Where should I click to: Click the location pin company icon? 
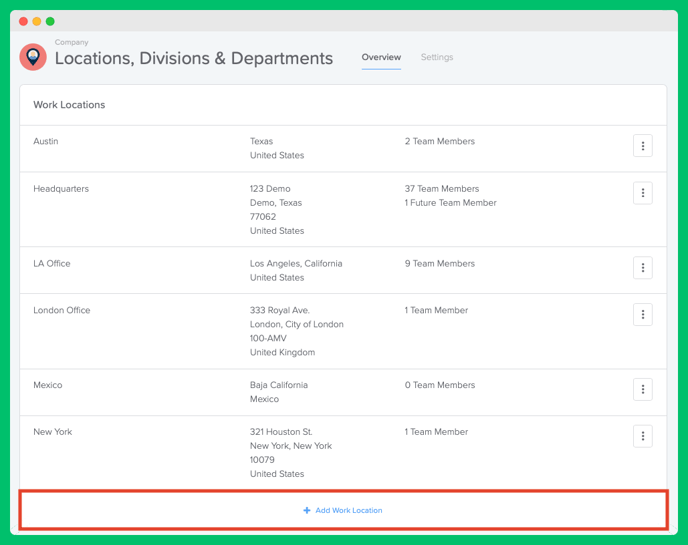pos(33,57)
